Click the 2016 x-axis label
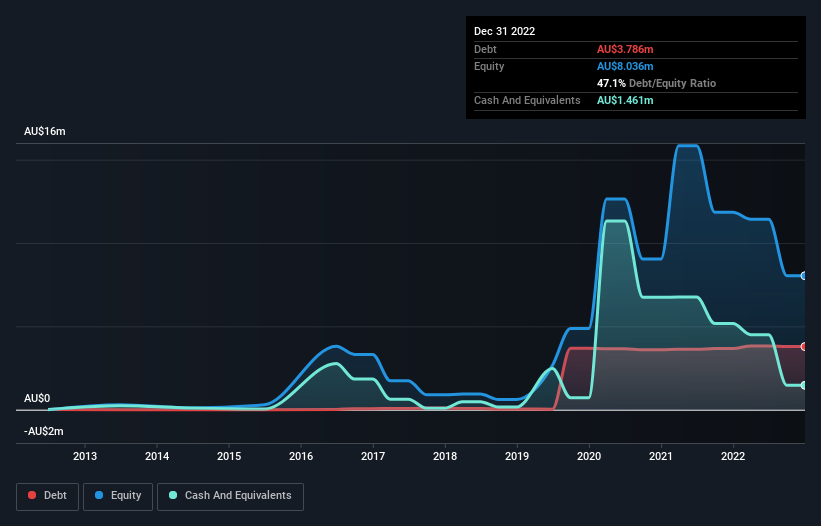The width and height of the screenshot is (821, 526). click(301, 456)
